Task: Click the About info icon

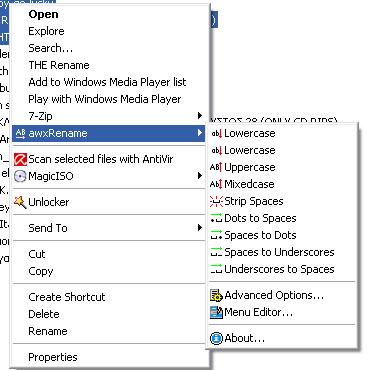Action: 216,338
